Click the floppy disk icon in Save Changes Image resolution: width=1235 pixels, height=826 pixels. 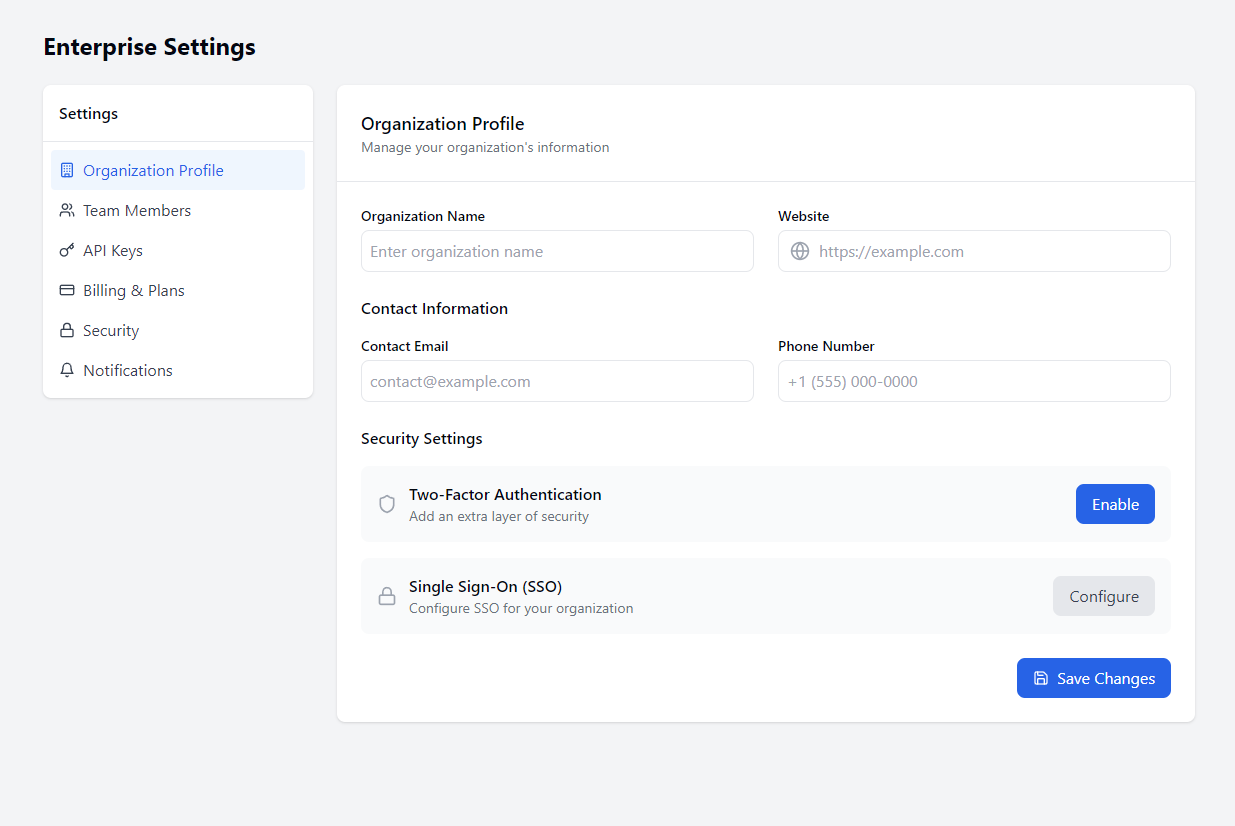1041,678
